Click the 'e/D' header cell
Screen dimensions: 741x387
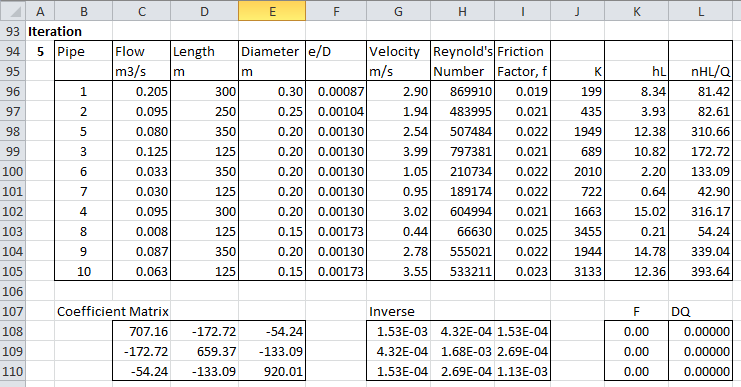[336, 51]
